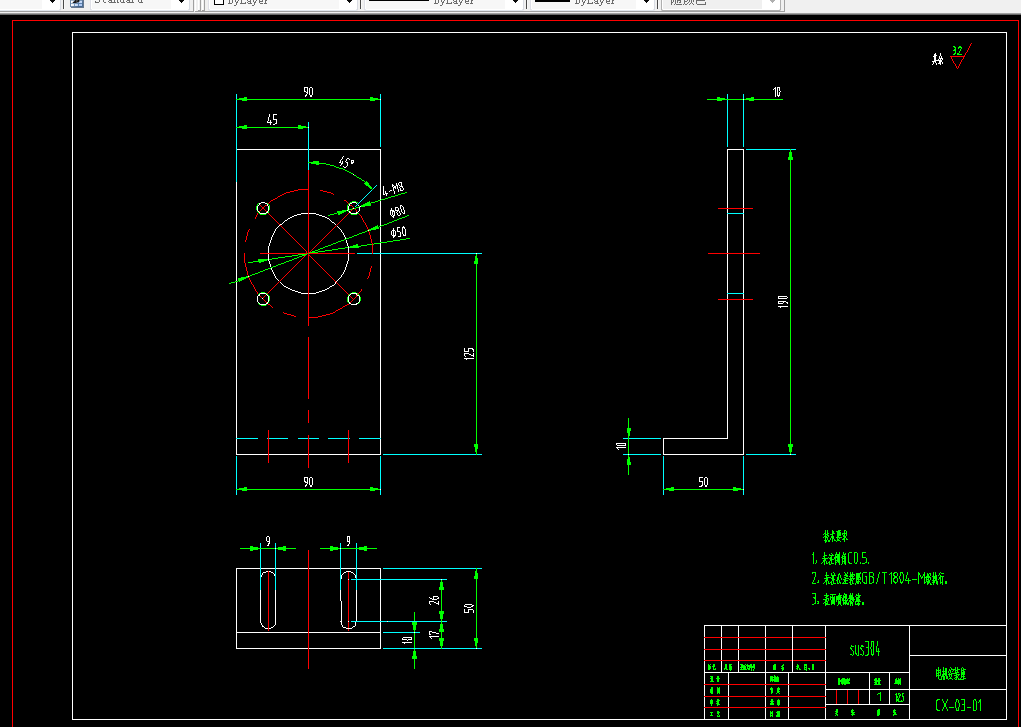Select the red dashed Φ80 bolt circle

308,253
